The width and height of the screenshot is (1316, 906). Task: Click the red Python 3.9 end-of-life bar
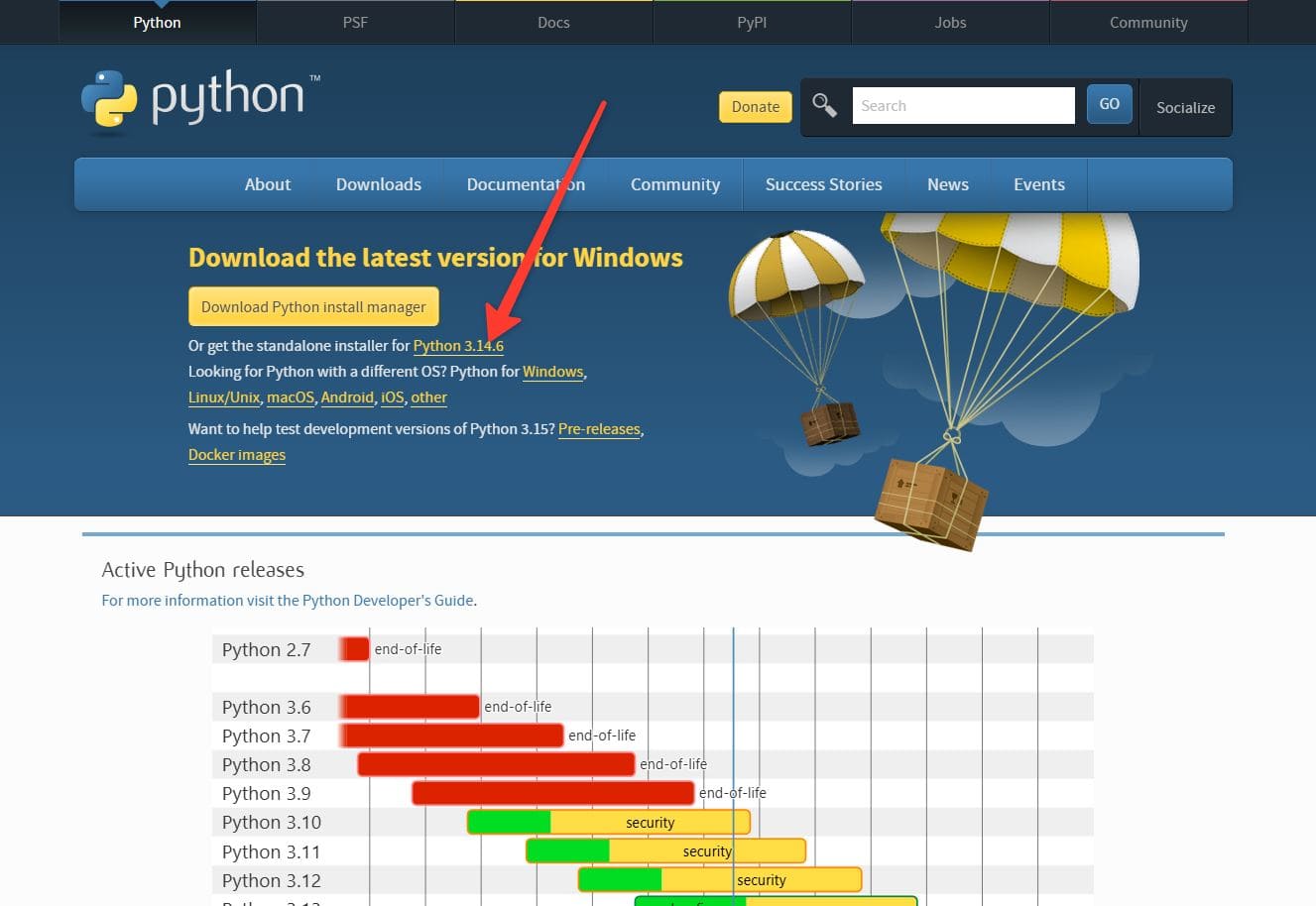click(553, 793)
